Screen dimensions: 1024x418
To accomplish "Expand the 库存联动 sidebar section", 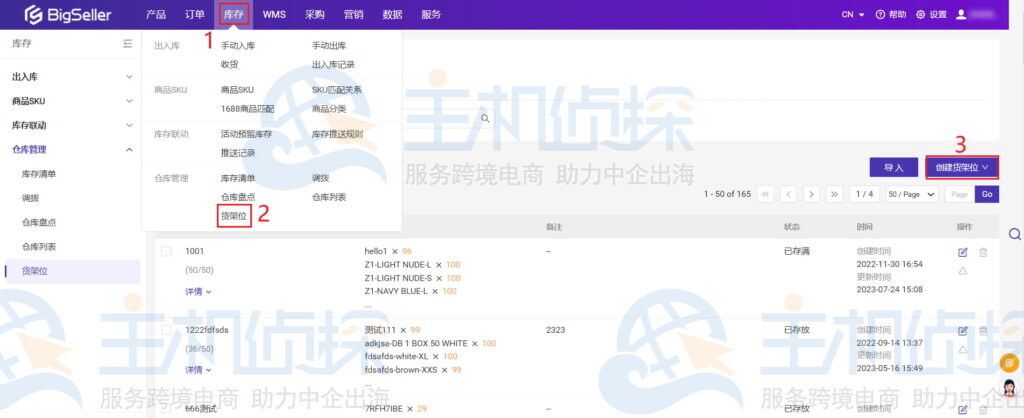I will pos(129,125).
